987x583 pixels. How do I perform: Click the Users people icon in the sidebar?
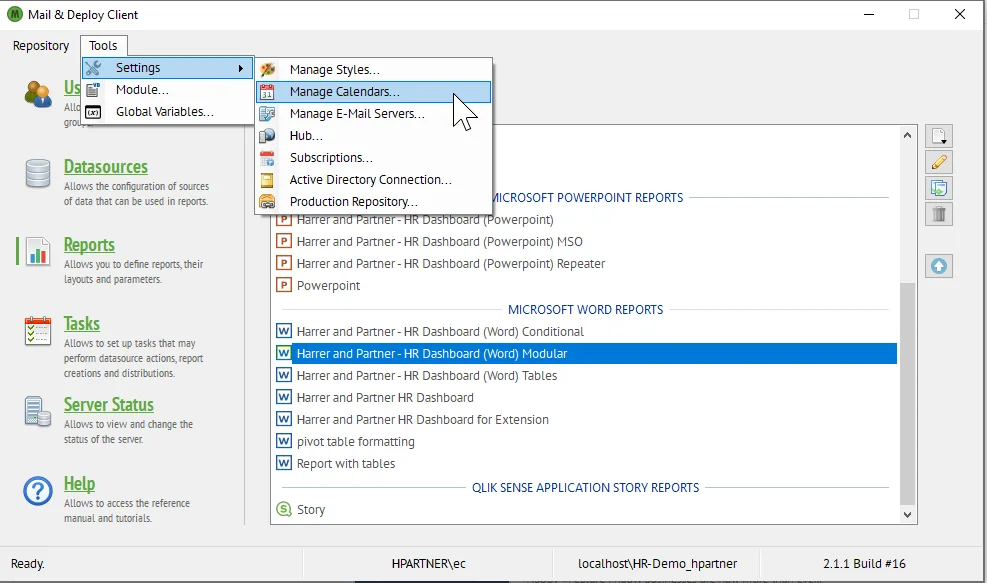pyautogui.click(x=38, y=94)
